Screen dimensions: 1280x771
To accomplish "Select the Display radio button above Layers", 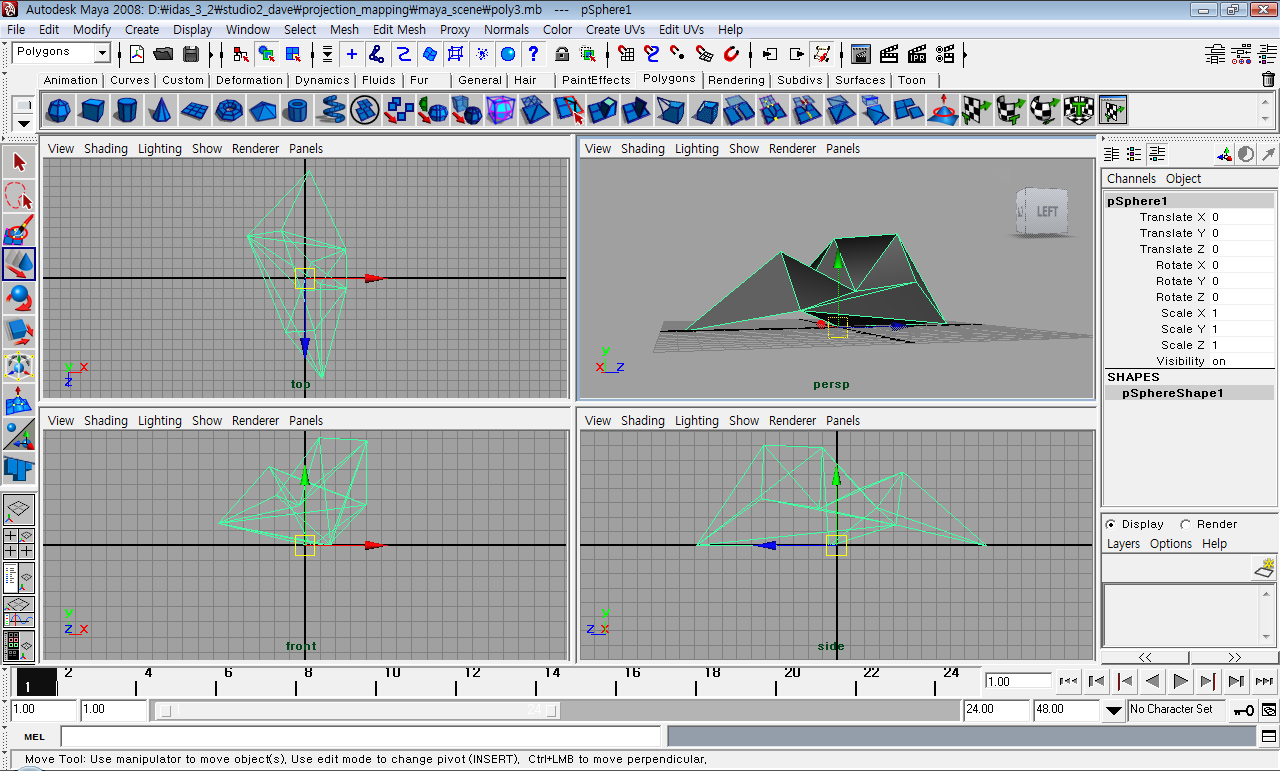I will coord(1110,523).
